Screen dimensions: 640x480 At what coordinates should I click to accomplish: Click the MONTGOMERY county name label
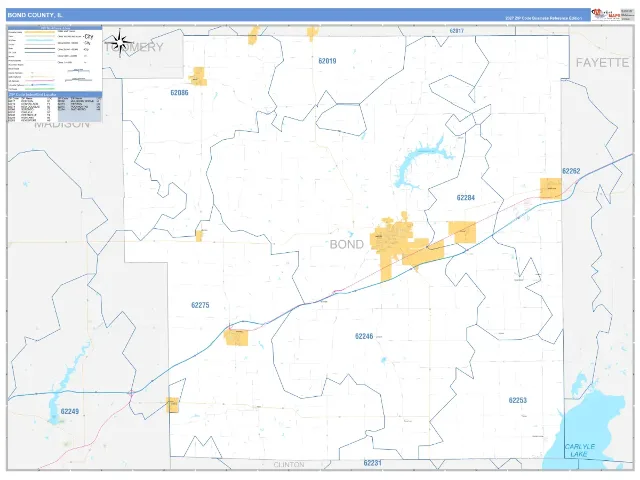134,47
